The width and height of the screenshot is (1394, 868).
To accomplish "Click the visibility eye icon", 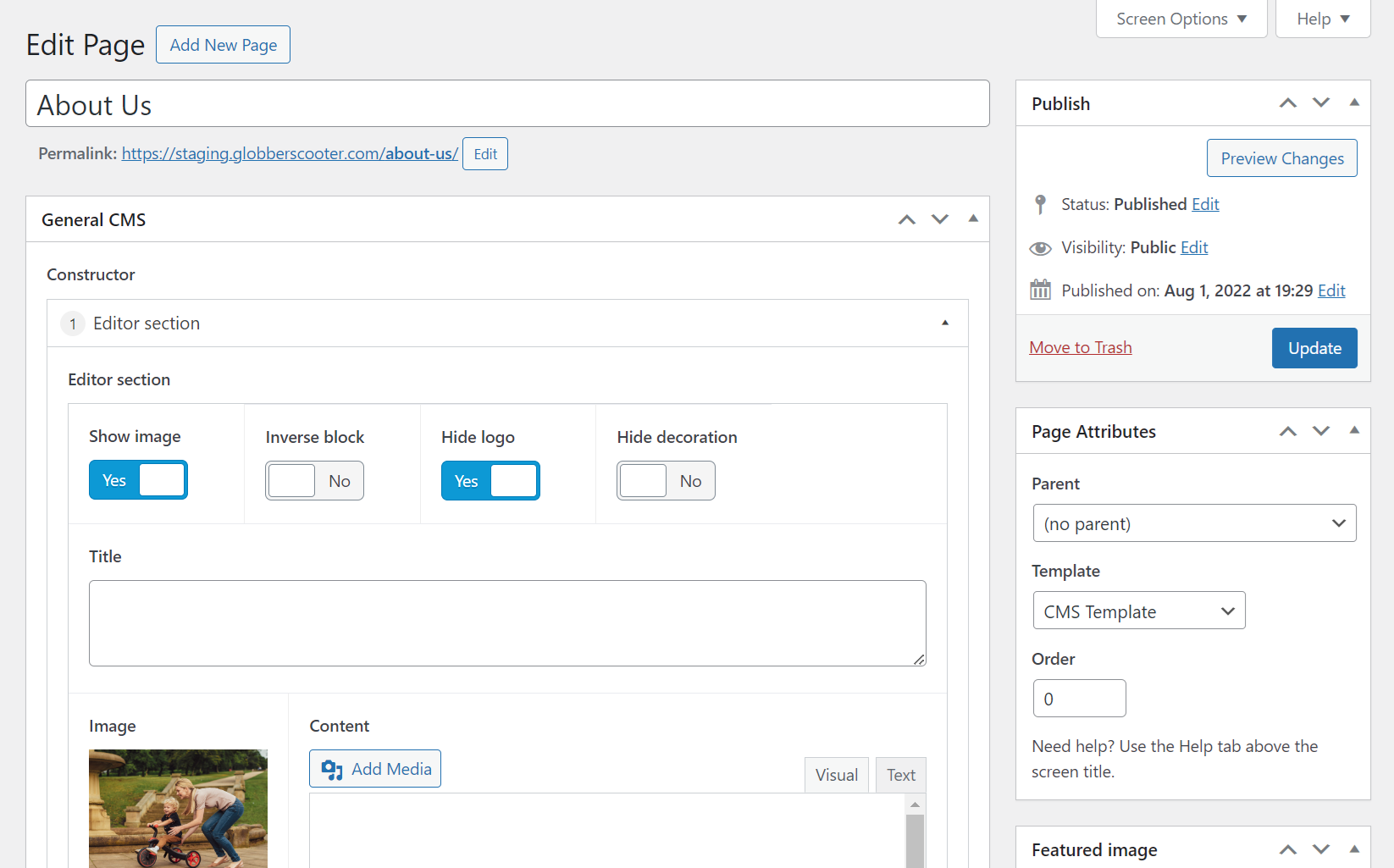I will pyautogui.click(x=1040, y=248).
